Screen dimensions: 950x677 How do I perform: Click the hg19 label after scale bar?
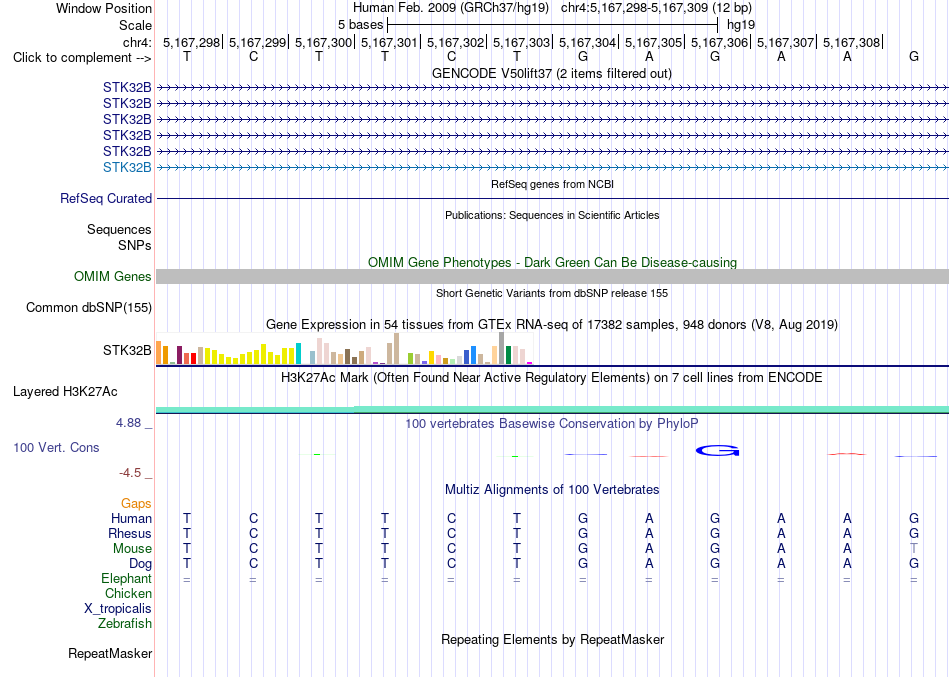point(741,25)
